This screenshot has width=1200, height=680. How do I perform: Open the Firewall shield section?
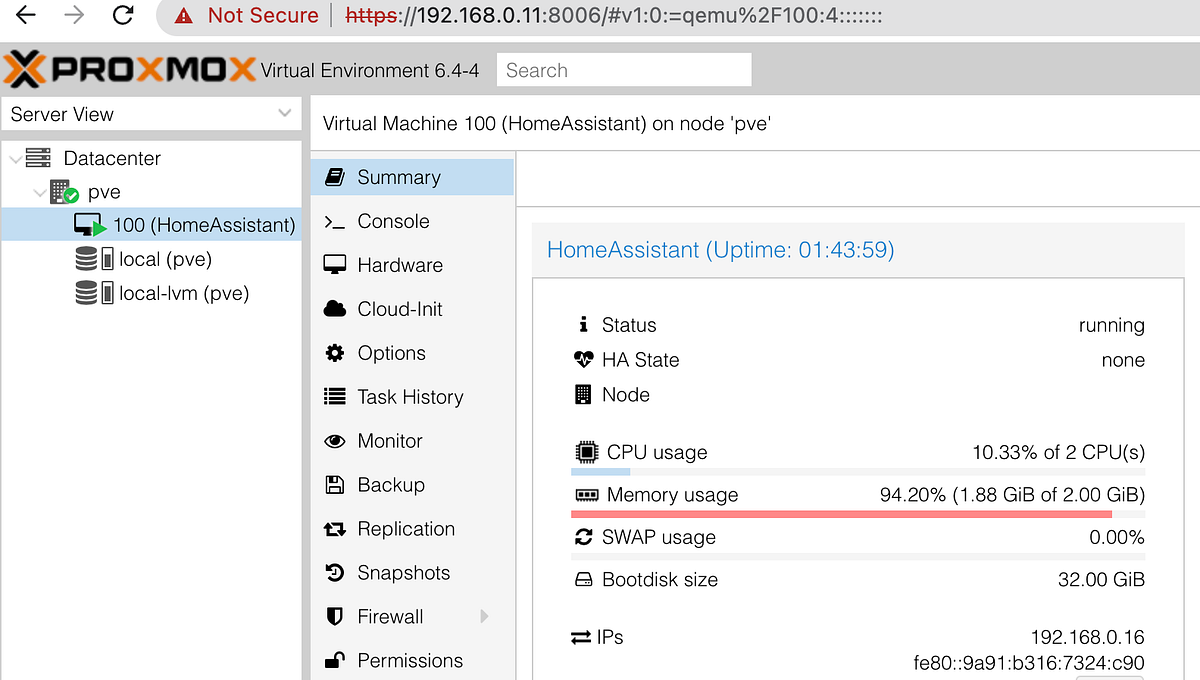(388, 617)
